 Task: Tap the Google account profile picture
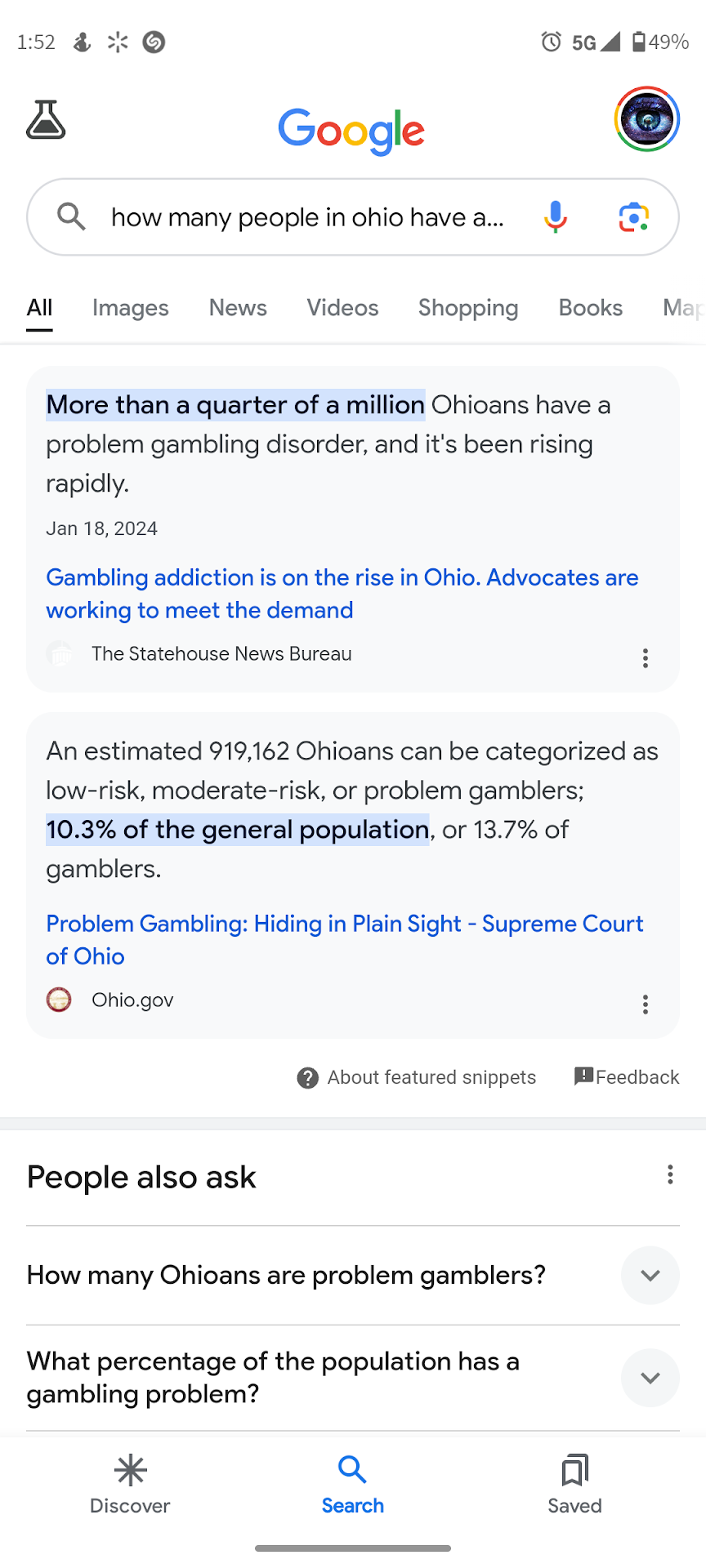(x=646, y=119)
